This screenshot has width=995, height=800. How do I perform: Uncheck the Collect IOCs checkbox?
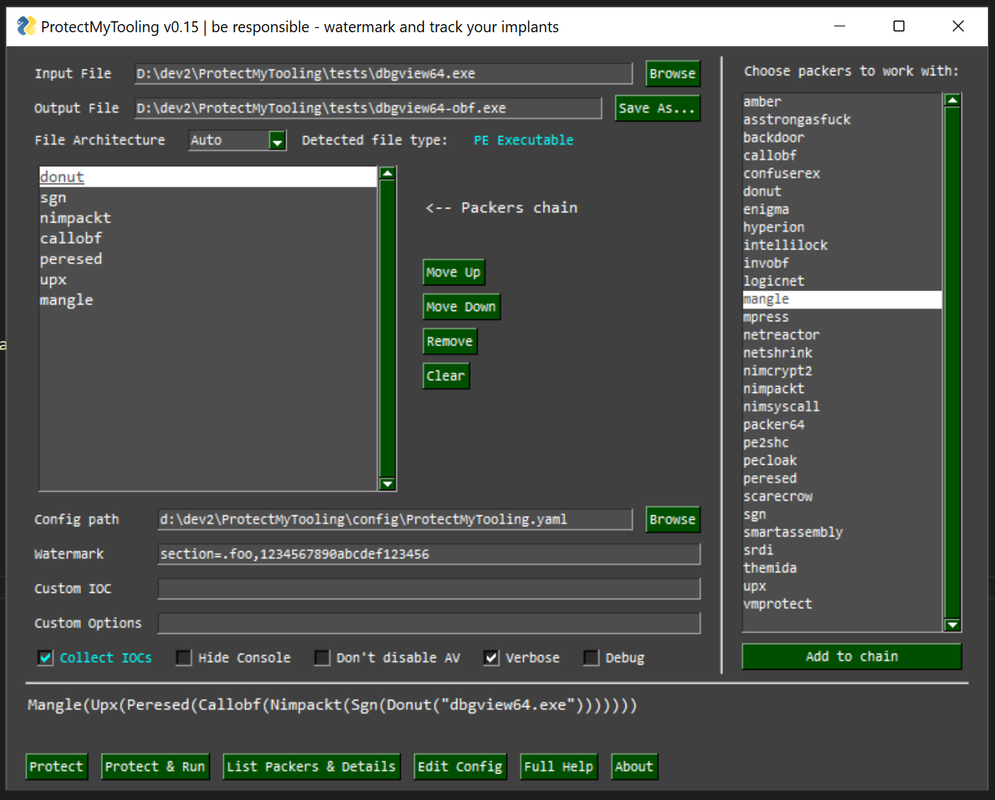(x=46, y=658)
